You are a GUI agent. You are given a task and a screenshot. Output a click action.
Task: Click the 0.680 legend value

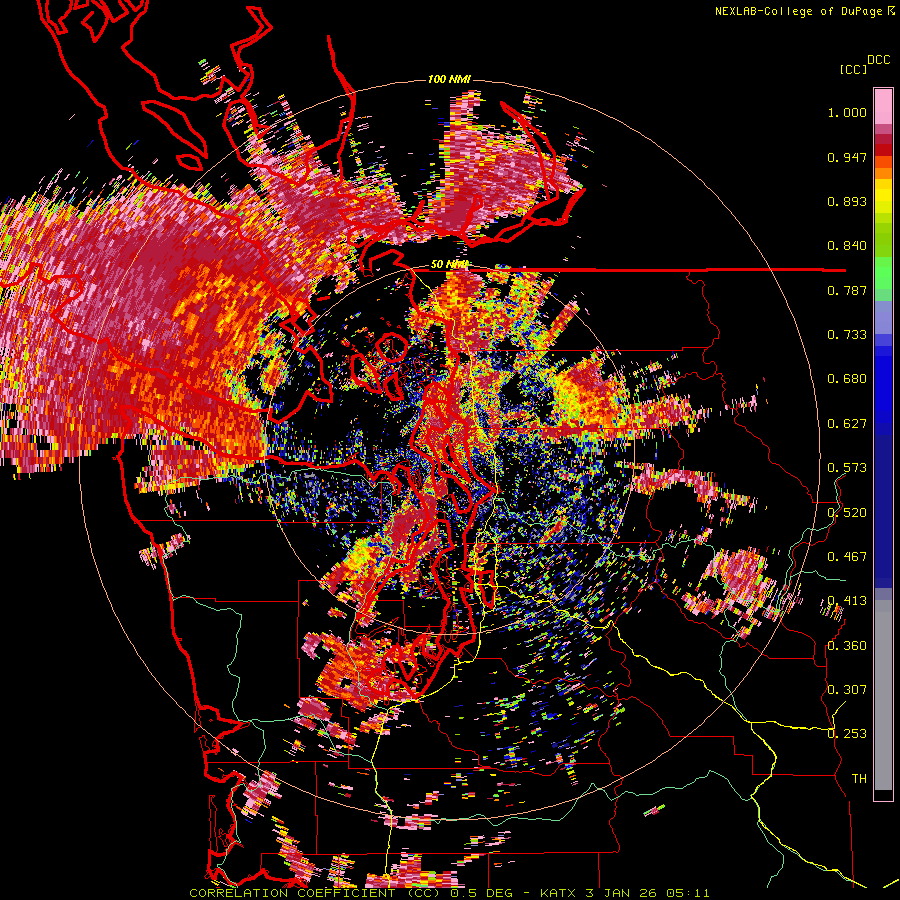click(x=847, y=379)
